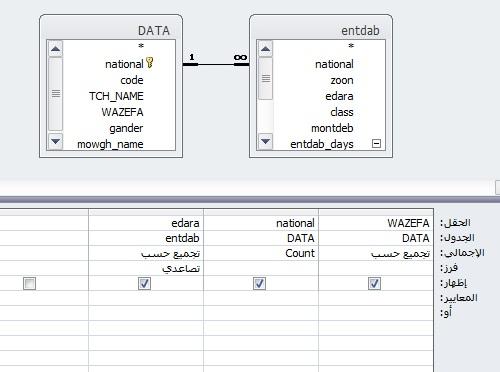Click Criteria cell under national column

(x=261, y=298)
